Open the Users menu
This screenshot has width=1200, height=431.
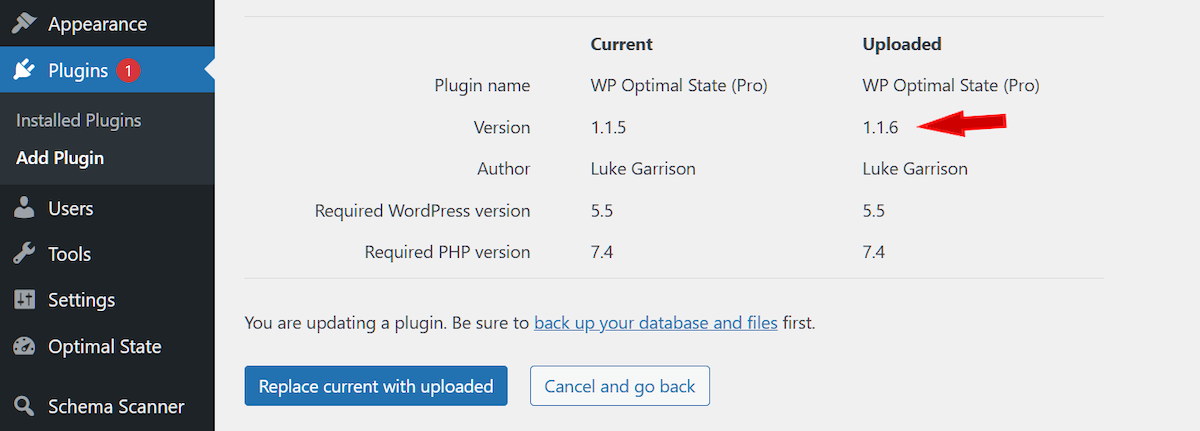pos(70,208)
